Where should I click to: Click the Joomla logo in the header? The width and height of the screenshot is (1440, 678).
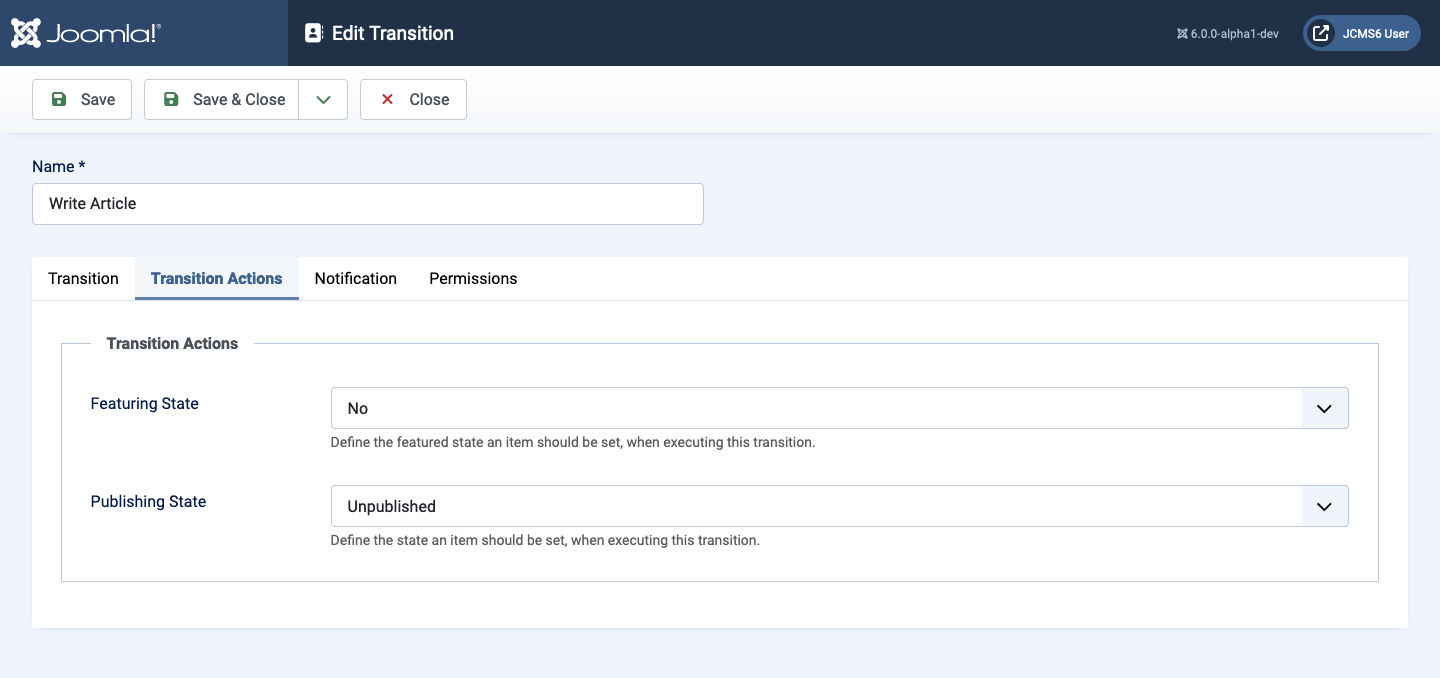click(x=85, y=32)
